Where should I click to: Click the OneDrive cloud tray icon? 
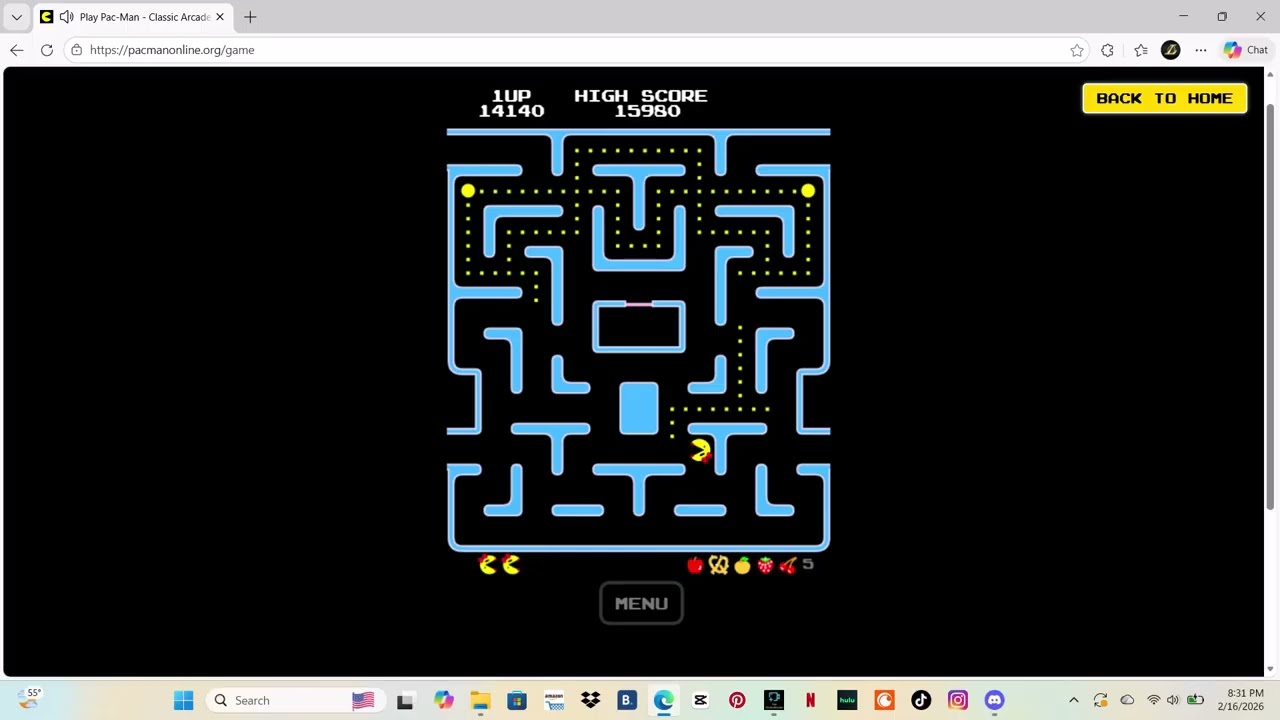coord(1127,700)
